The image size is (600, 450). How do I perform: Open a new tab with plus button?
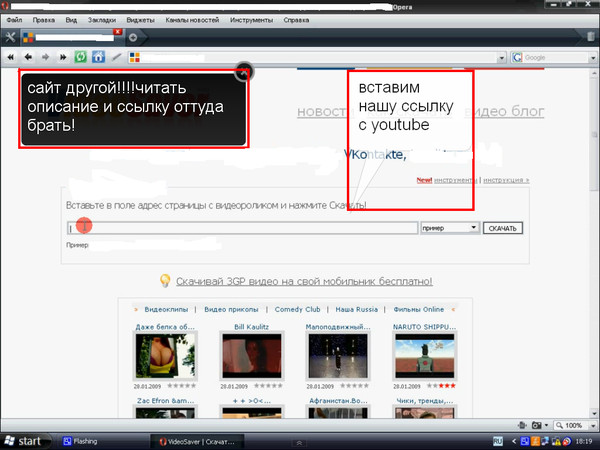click(x=133, y=38)
